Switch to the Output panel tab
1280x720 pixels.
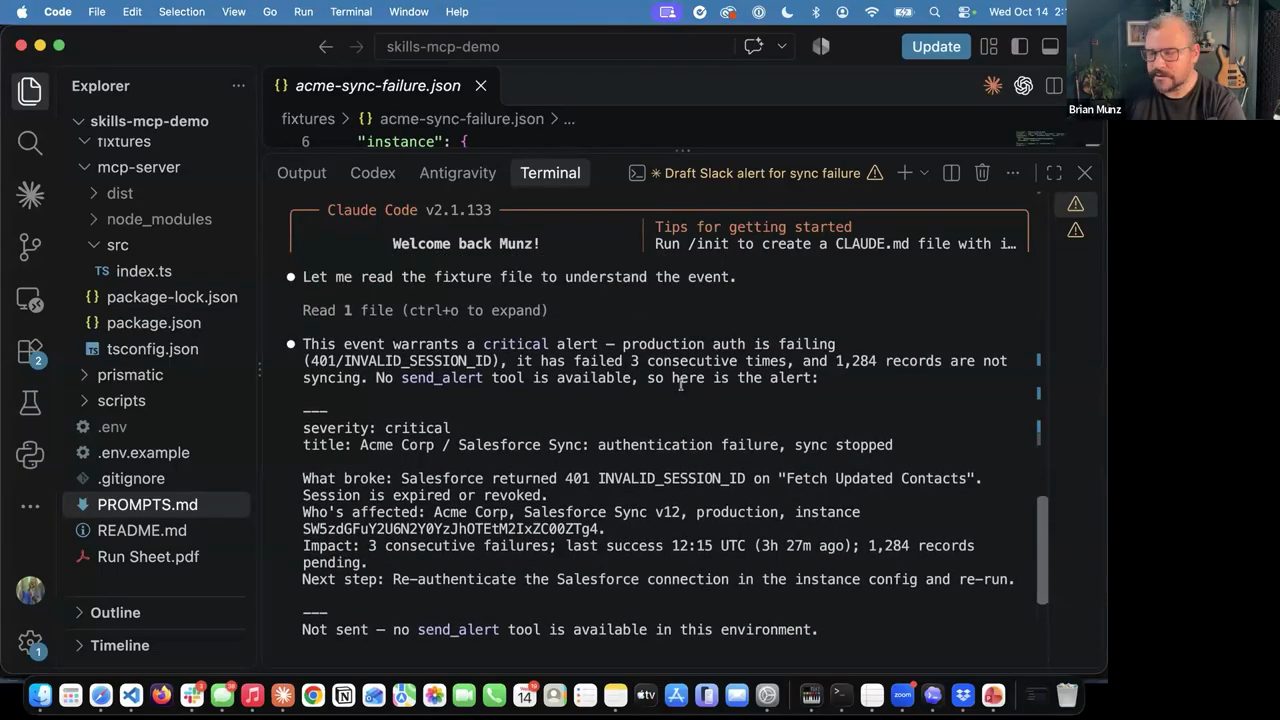pos(301,173)
